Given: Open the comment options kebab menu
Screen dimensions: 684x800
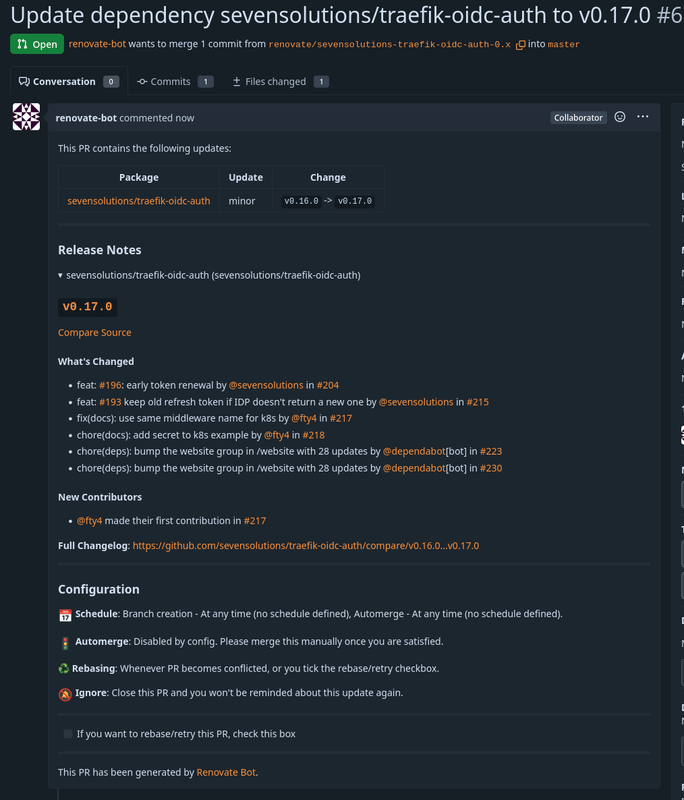Looking at the screenshot, I should tap(643, 117).
